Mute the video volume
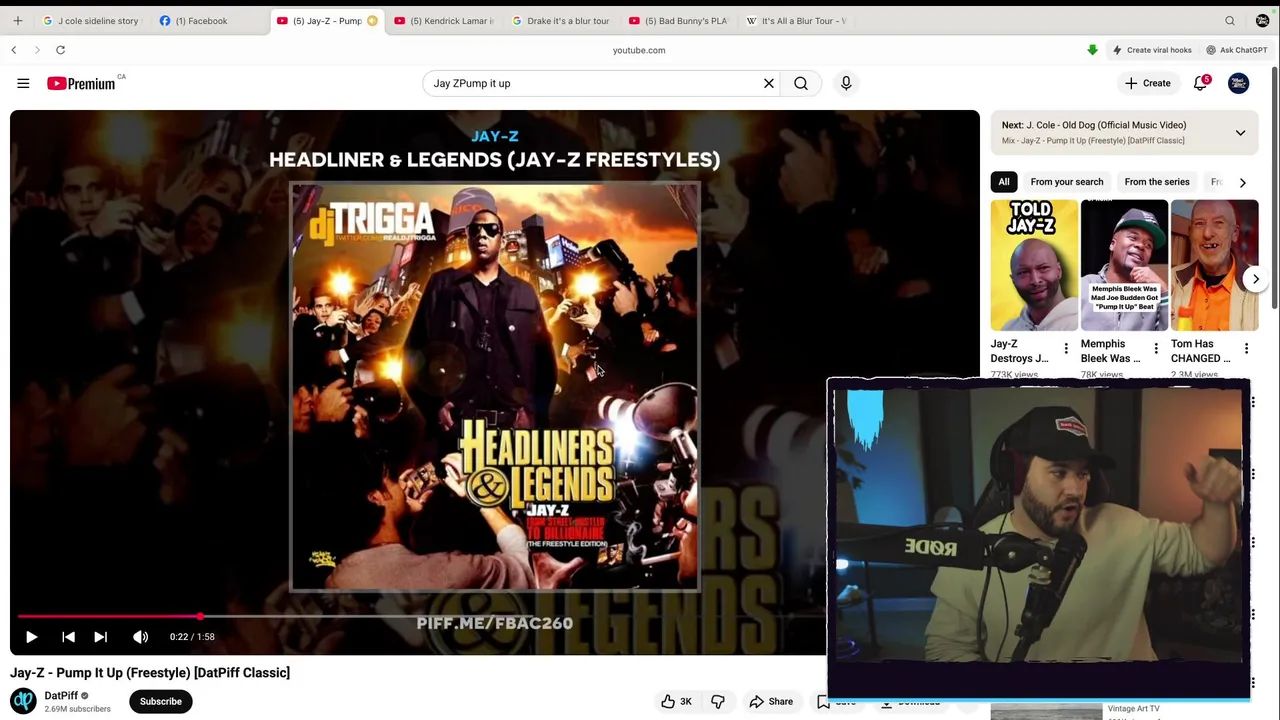 coord(140,636)
